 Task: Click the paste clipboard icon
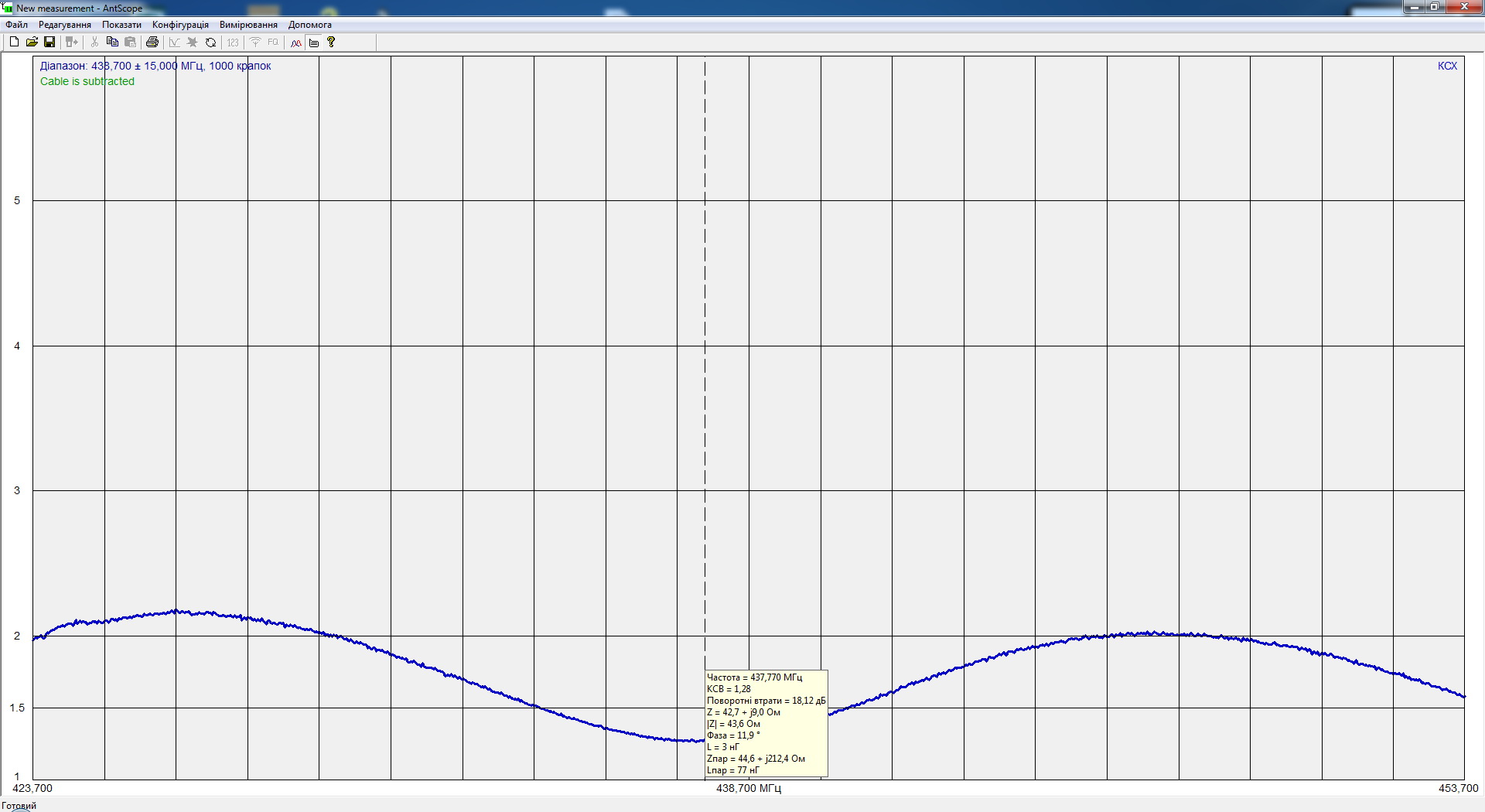pos(131,43)
